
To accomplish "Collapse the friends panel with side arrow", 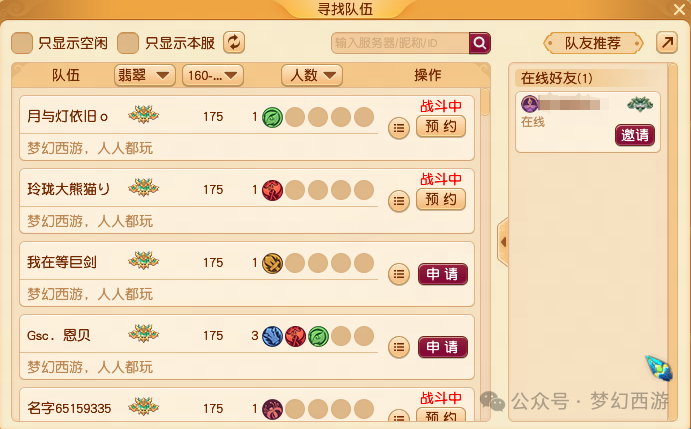I will [x=503, y=242].
